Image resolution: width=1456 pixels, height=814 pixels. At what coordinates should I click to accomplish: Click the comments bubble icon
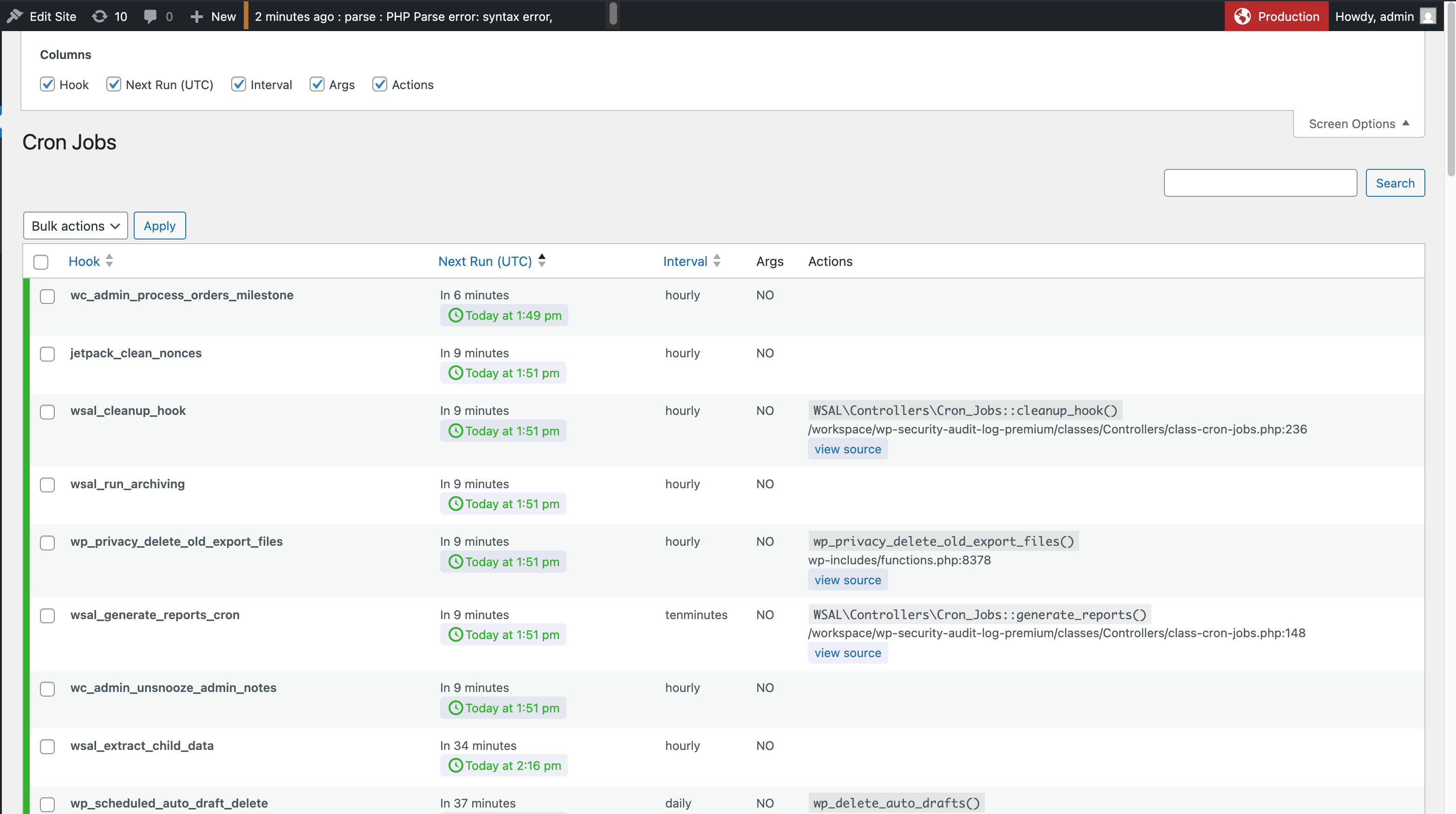(x=150, y=16)
